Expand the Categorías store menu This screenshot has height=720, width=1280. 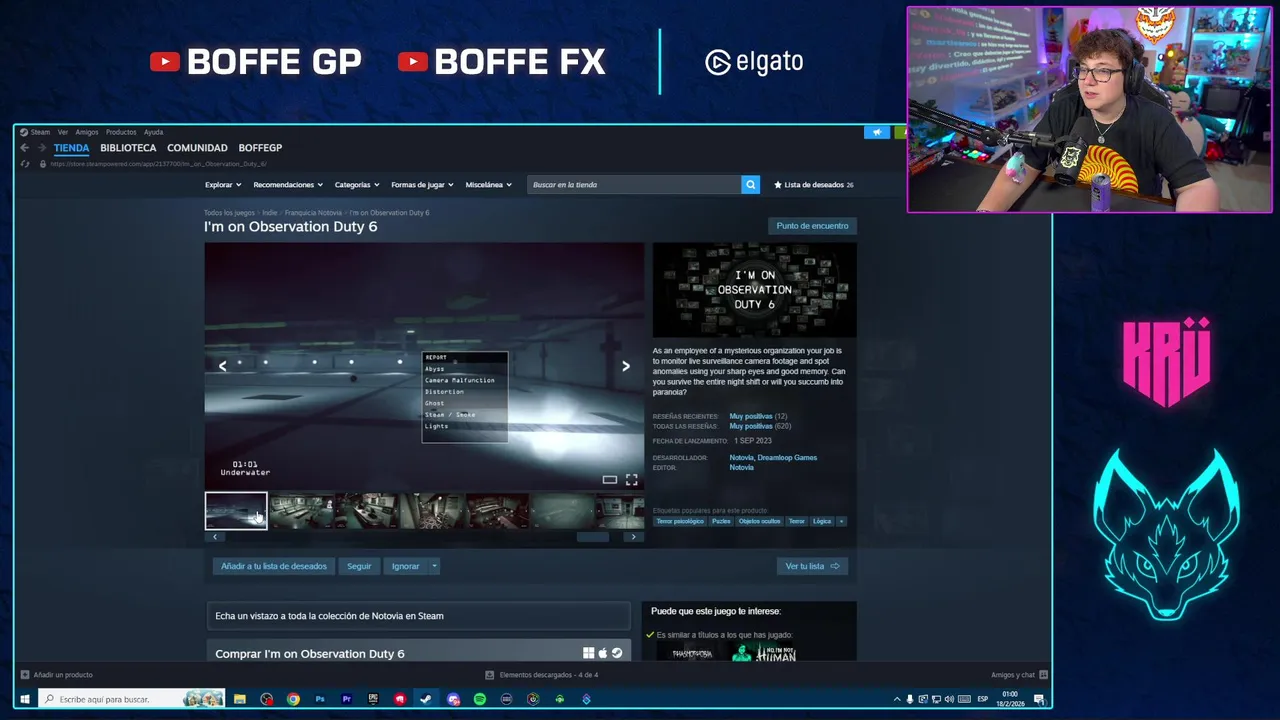point(357,185)
